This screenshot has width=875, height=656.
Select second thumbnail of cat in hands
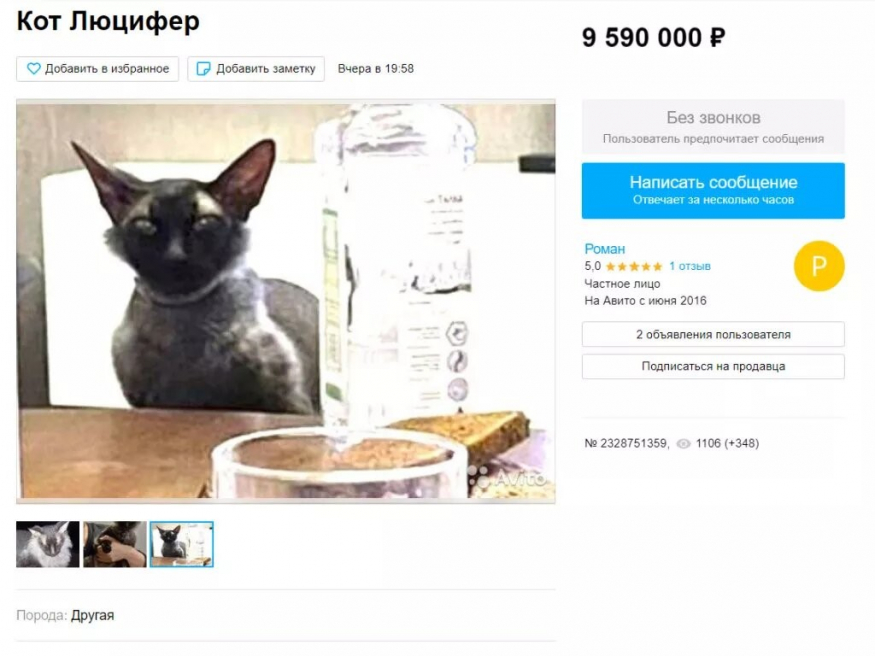pos(114,544)
